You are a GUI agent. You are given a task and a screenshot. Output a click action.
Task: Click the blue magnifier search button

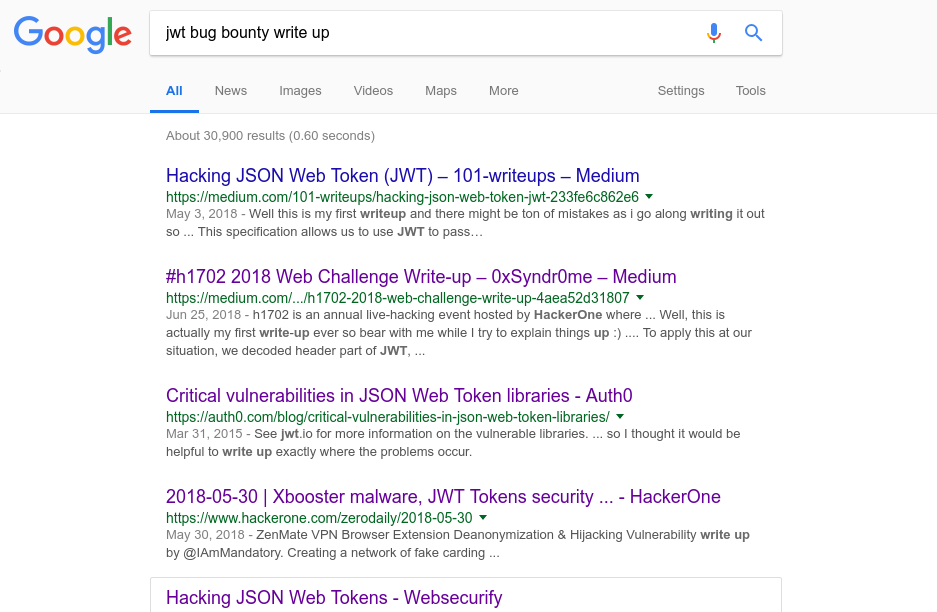click(754, 33)
